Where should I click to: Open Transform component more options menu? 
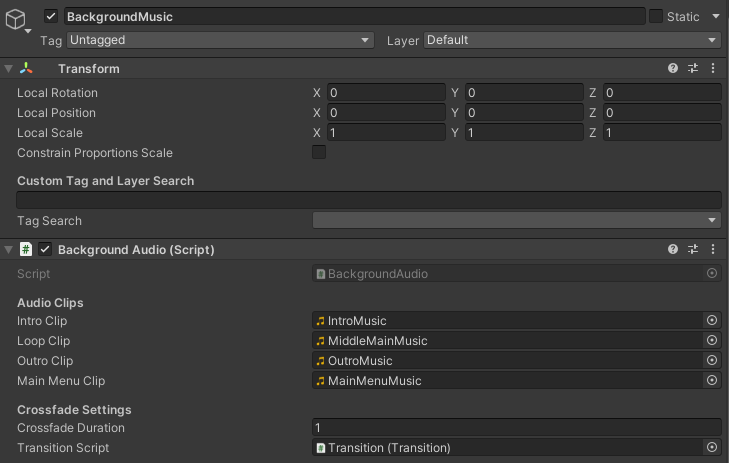[x=713, y=69]
